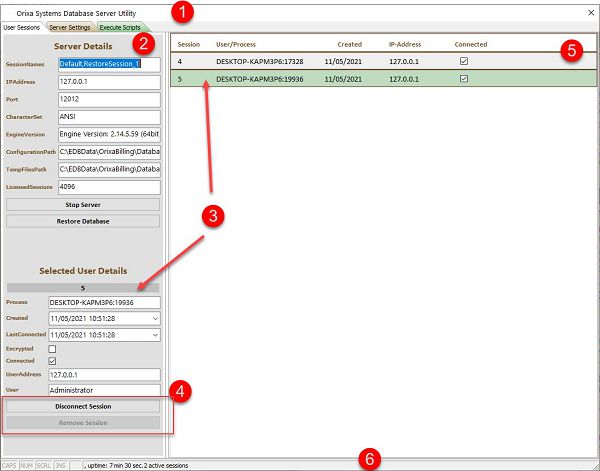Toggle the Connected checkbox in Selected User Details
Image resolution: width=600 pixels, height=471 pixels.
coord(52,361)
